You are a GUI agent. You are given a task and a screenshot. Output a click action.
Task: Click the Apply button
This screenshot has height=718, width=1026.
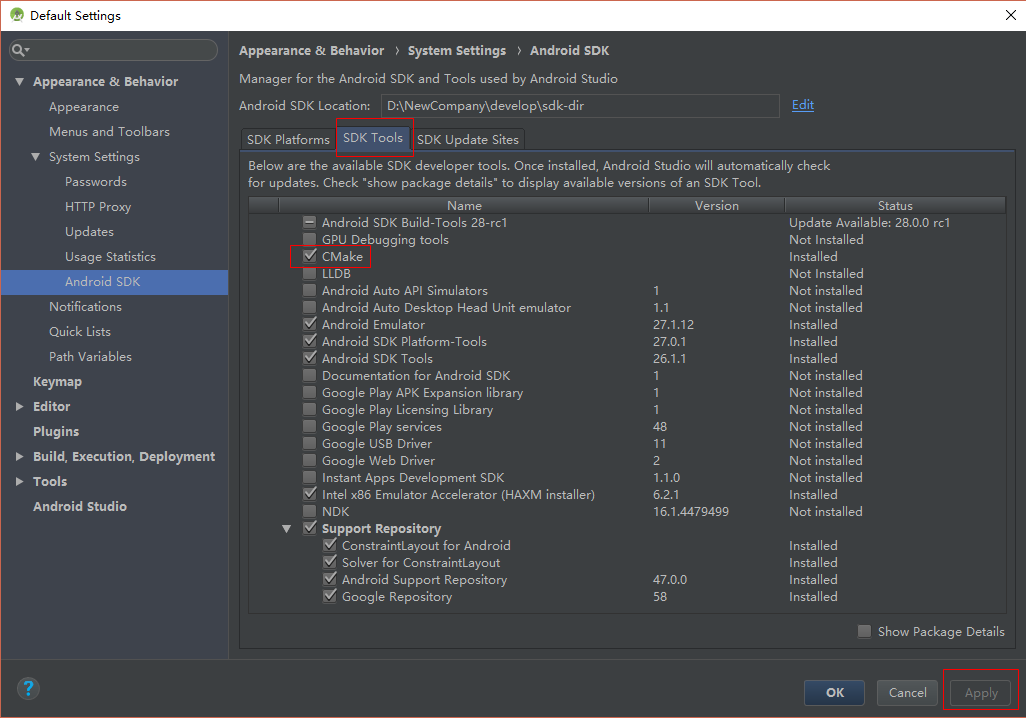click(981, 692)
